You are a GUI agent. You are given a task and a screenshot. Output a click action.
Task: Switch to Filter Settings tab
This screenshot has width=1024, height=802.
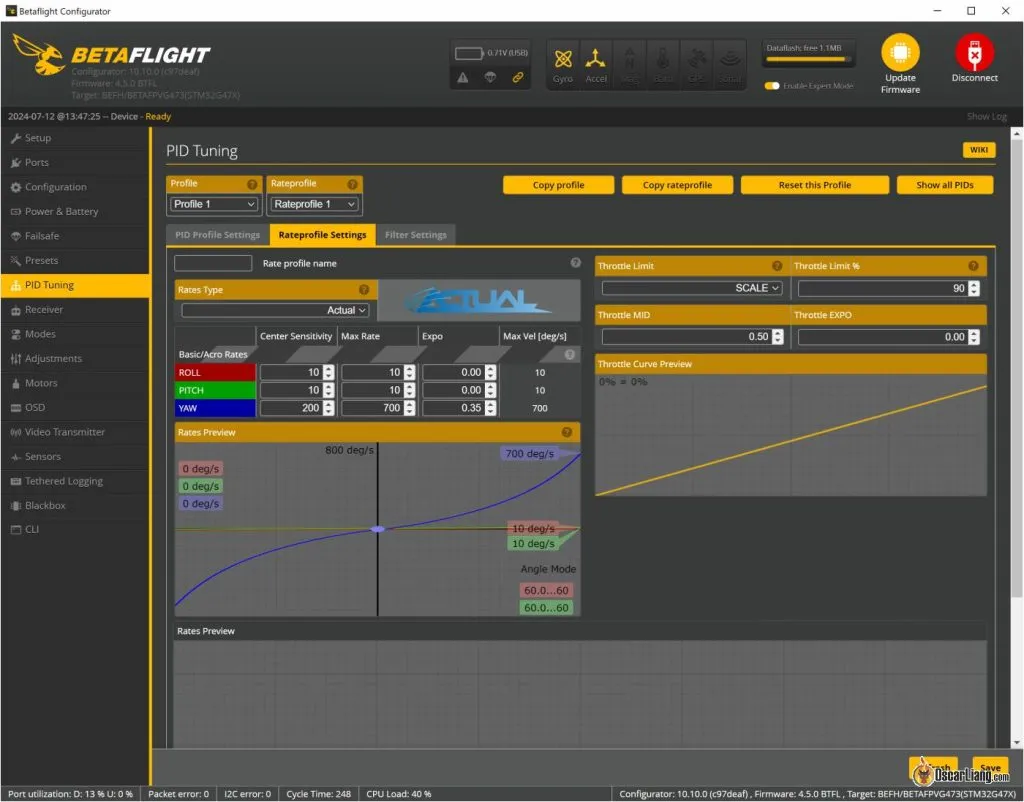tap(416, 235)
